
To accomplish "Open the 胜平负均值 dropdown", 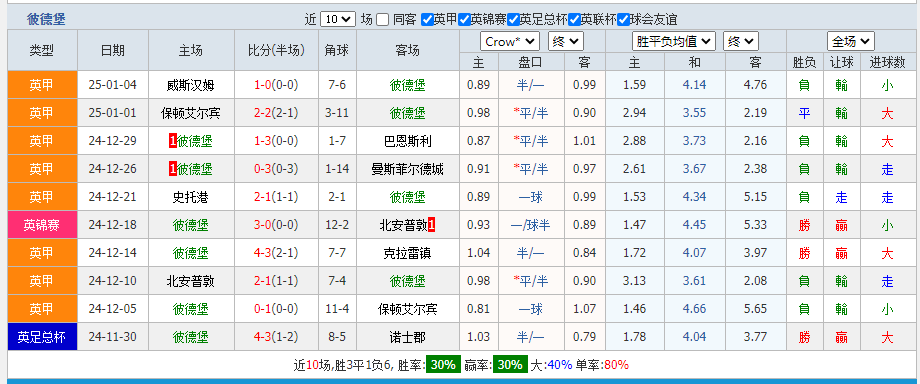I will click(x=674, y=42).
